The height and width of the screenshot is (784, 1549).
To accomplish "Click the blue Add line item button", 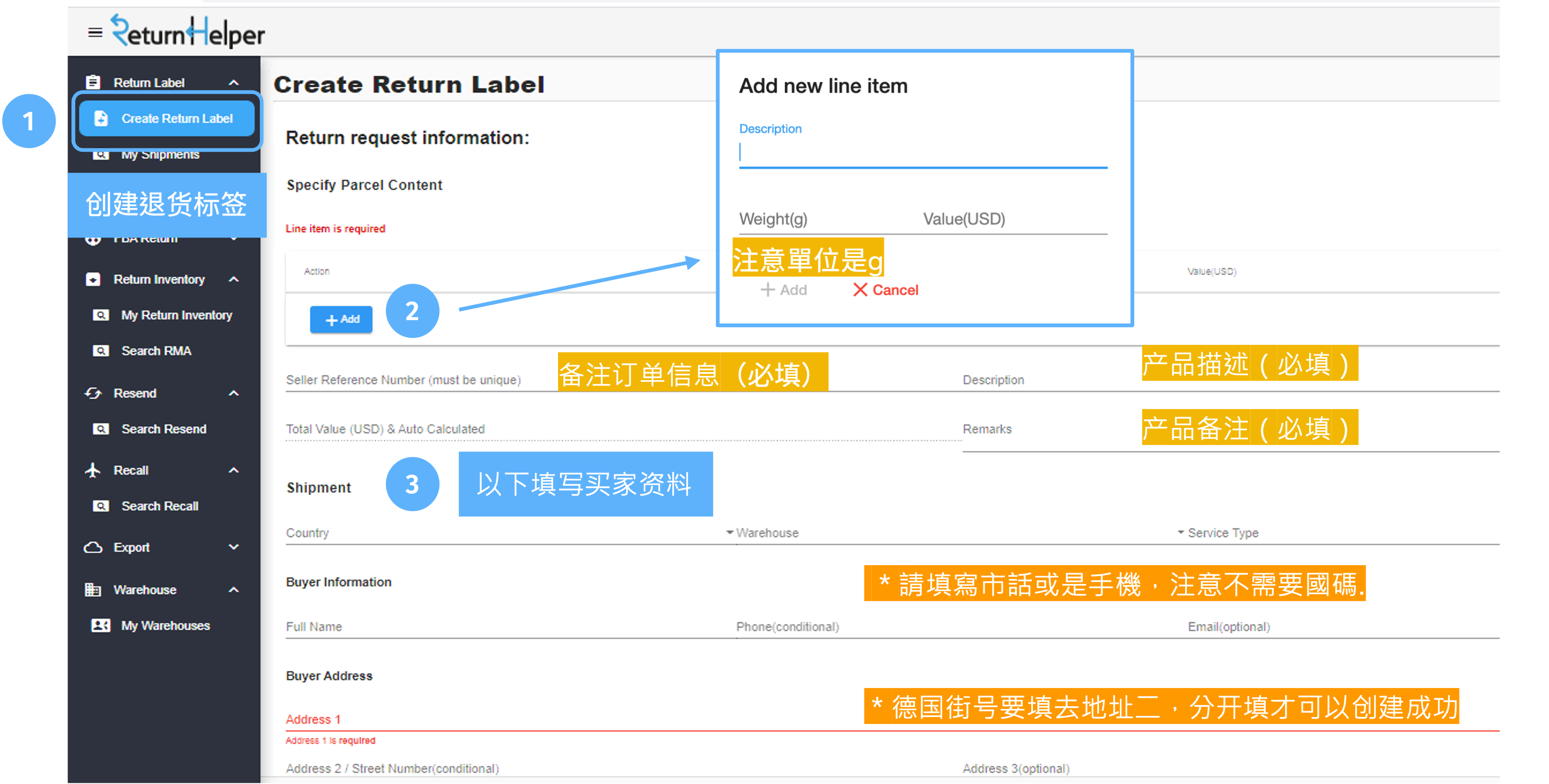I will point(341,320).
